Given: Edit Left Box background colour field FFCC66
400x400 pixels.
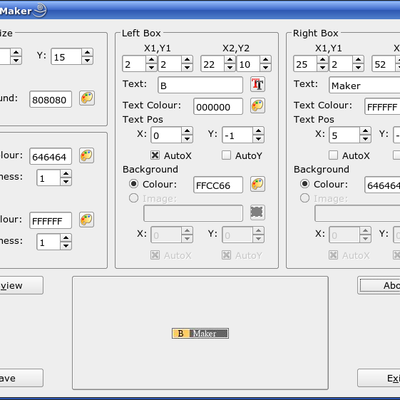Looking at the screenshot, I should [x=218, y=185].
